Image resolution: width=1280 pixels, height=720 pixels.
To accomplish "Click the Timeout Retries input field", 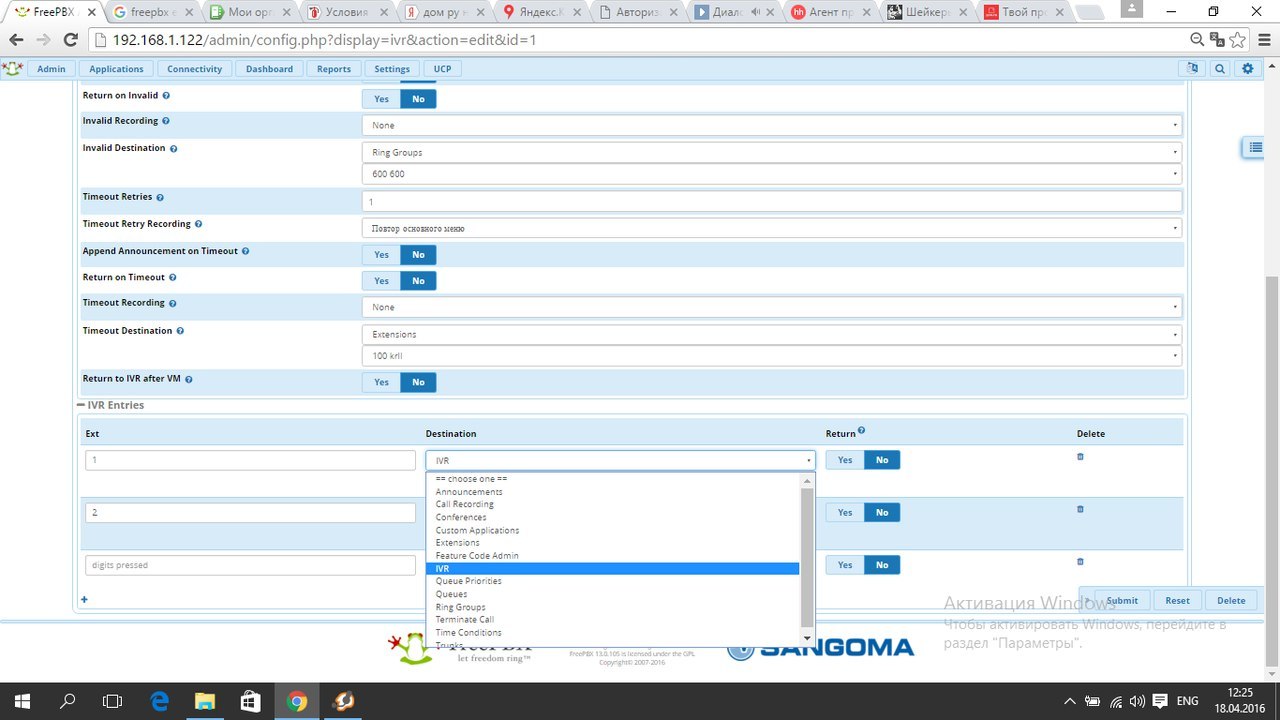I will tap(772, 201).
